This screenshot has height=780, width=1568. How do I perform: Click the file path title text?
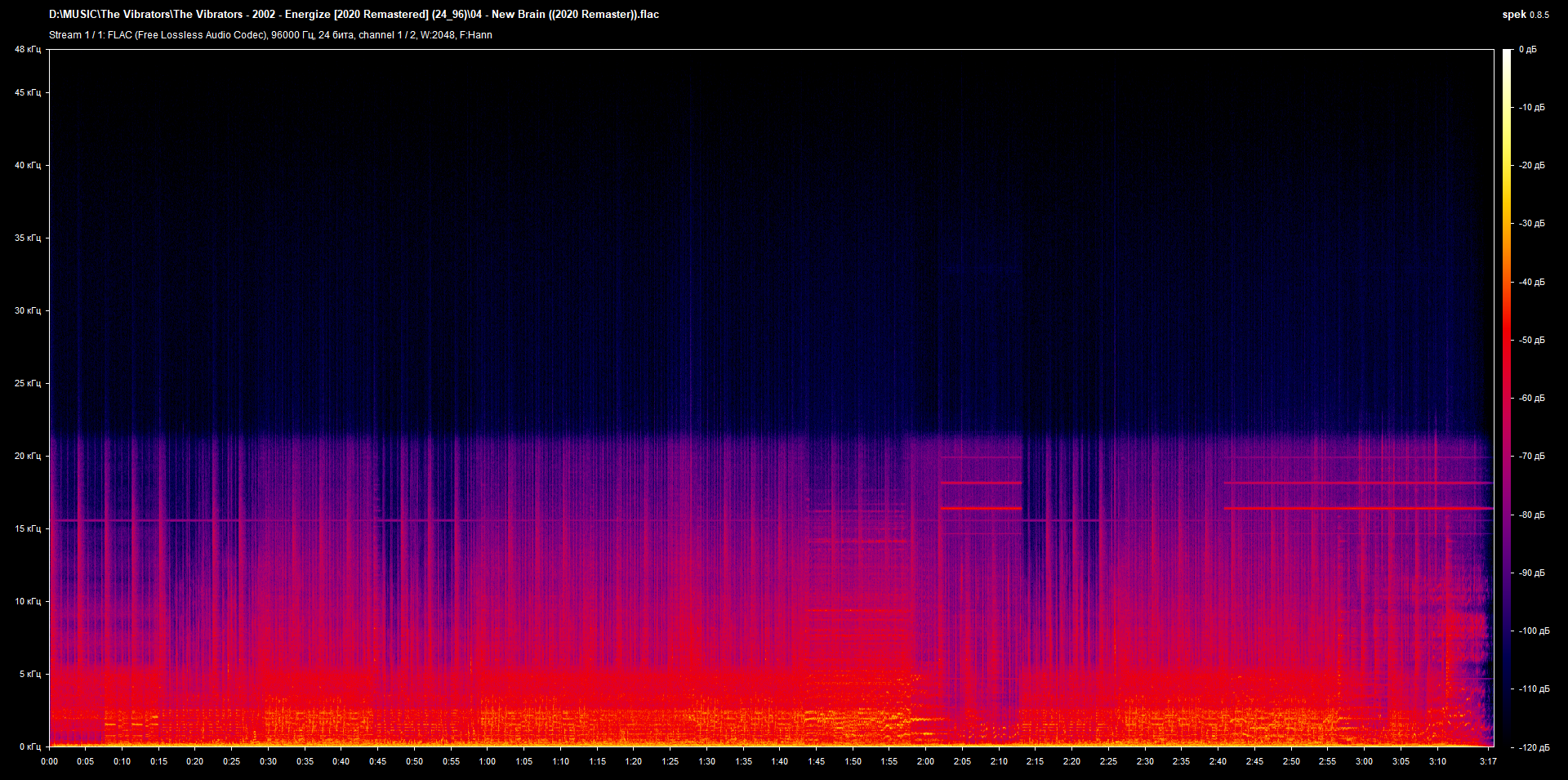tap(354, 15)
